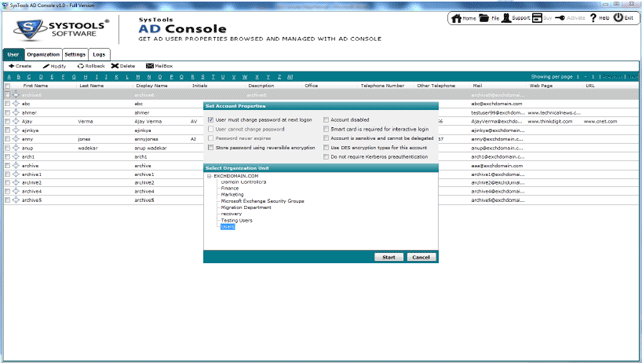Enable Use DES encryption types option

[326, 147]
